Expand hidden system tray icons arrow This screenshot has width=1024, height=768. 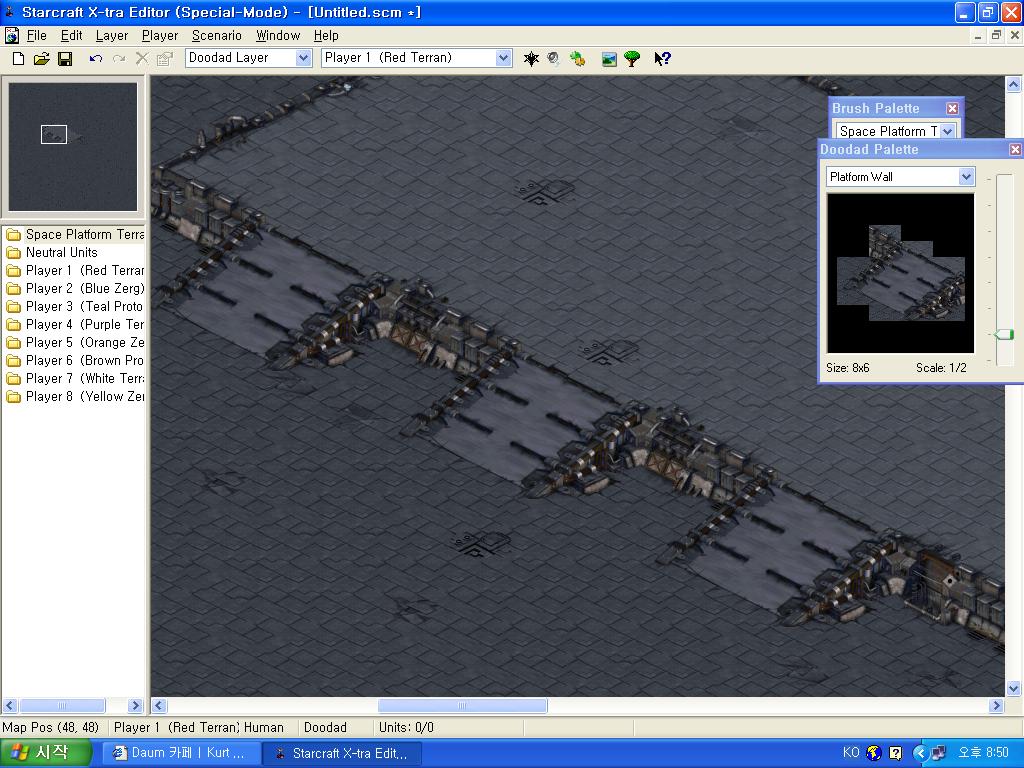pos(920,753)
